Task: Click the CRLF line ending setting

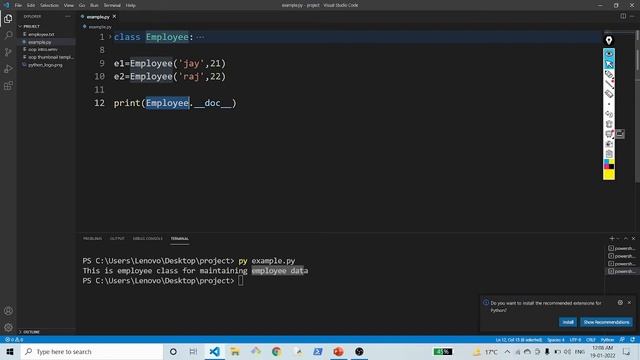Action: pyautogui.click(x=591, y=340)
